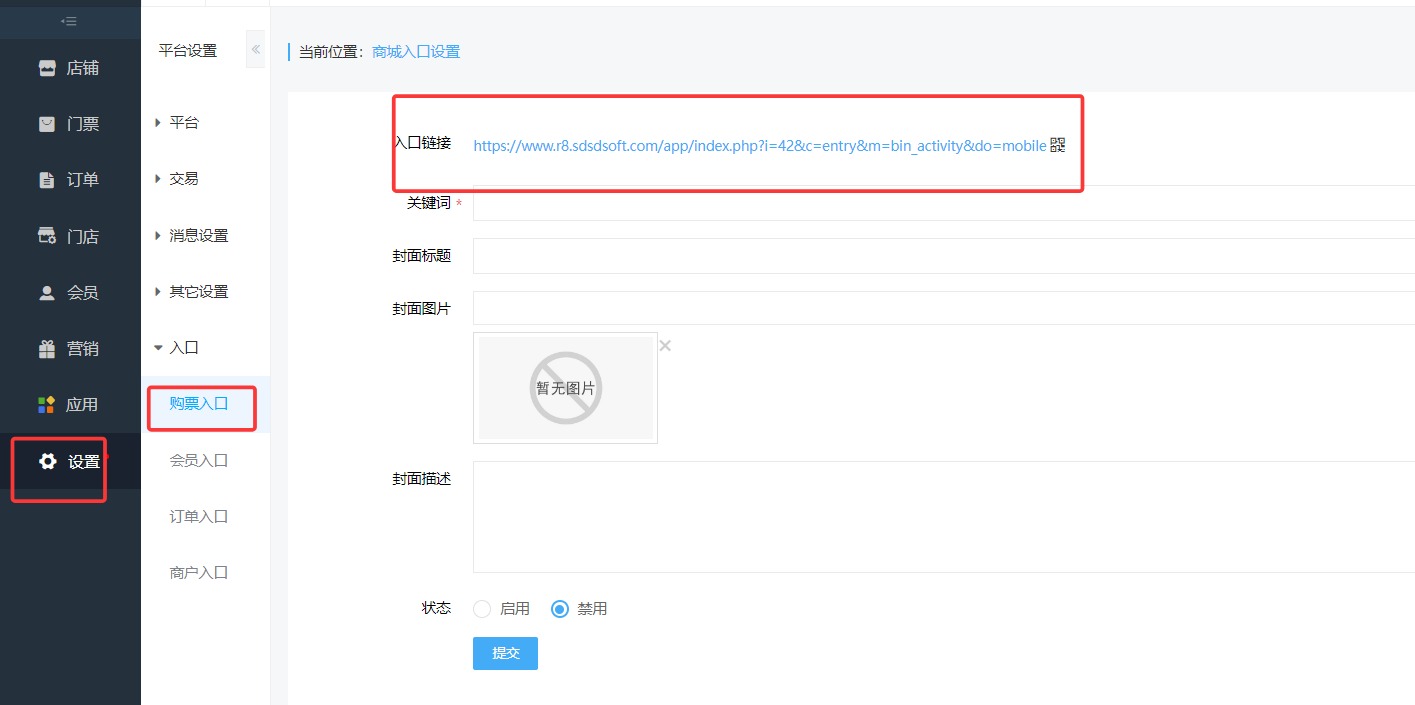Click the 门票 ticket icon
The width and height of the screenshot is (1415, 705).
pyautogui.click(x=47, y=124)
